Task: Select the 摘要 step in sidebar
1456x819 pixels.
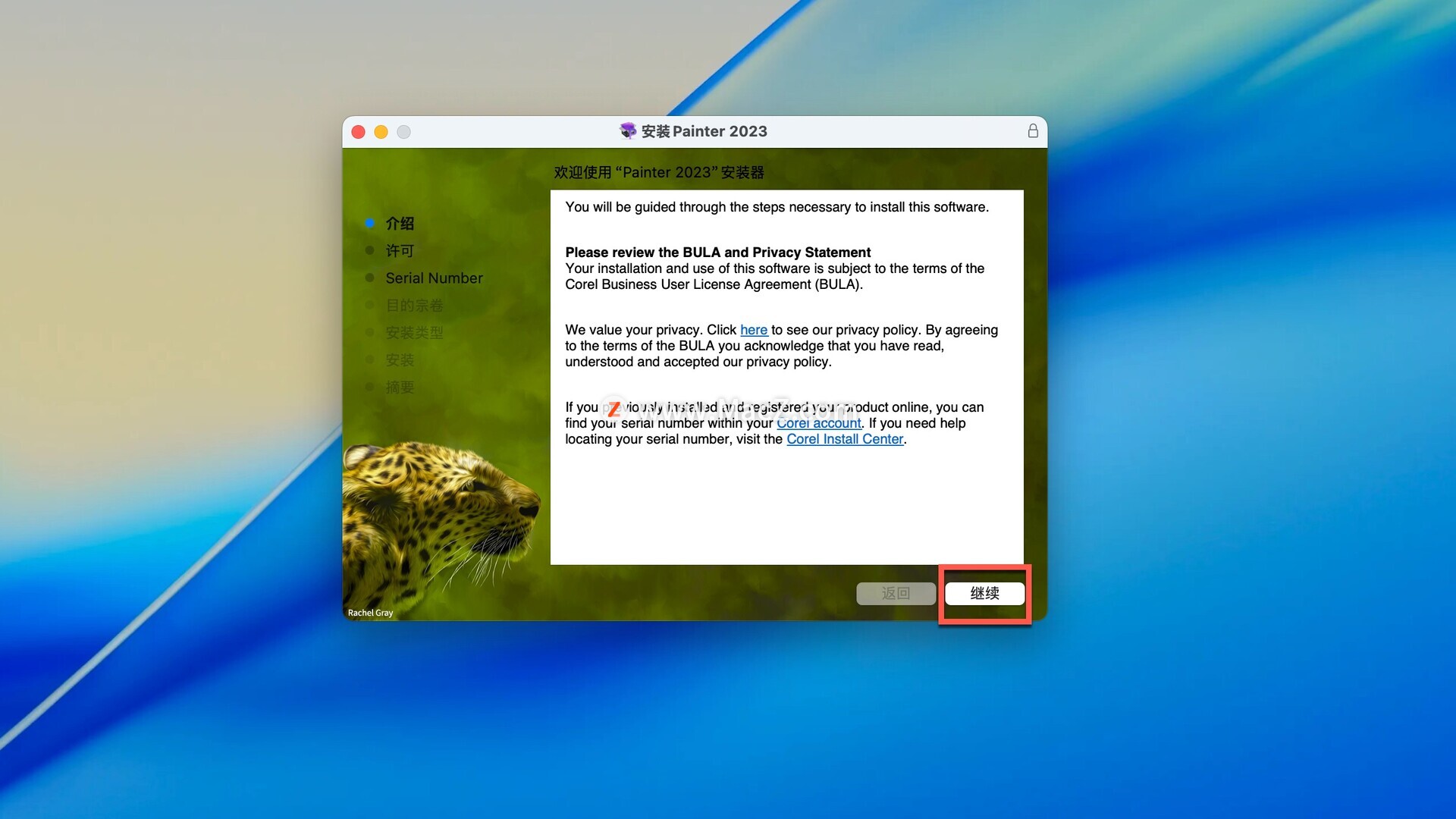Action: click(x=400, y=388)
